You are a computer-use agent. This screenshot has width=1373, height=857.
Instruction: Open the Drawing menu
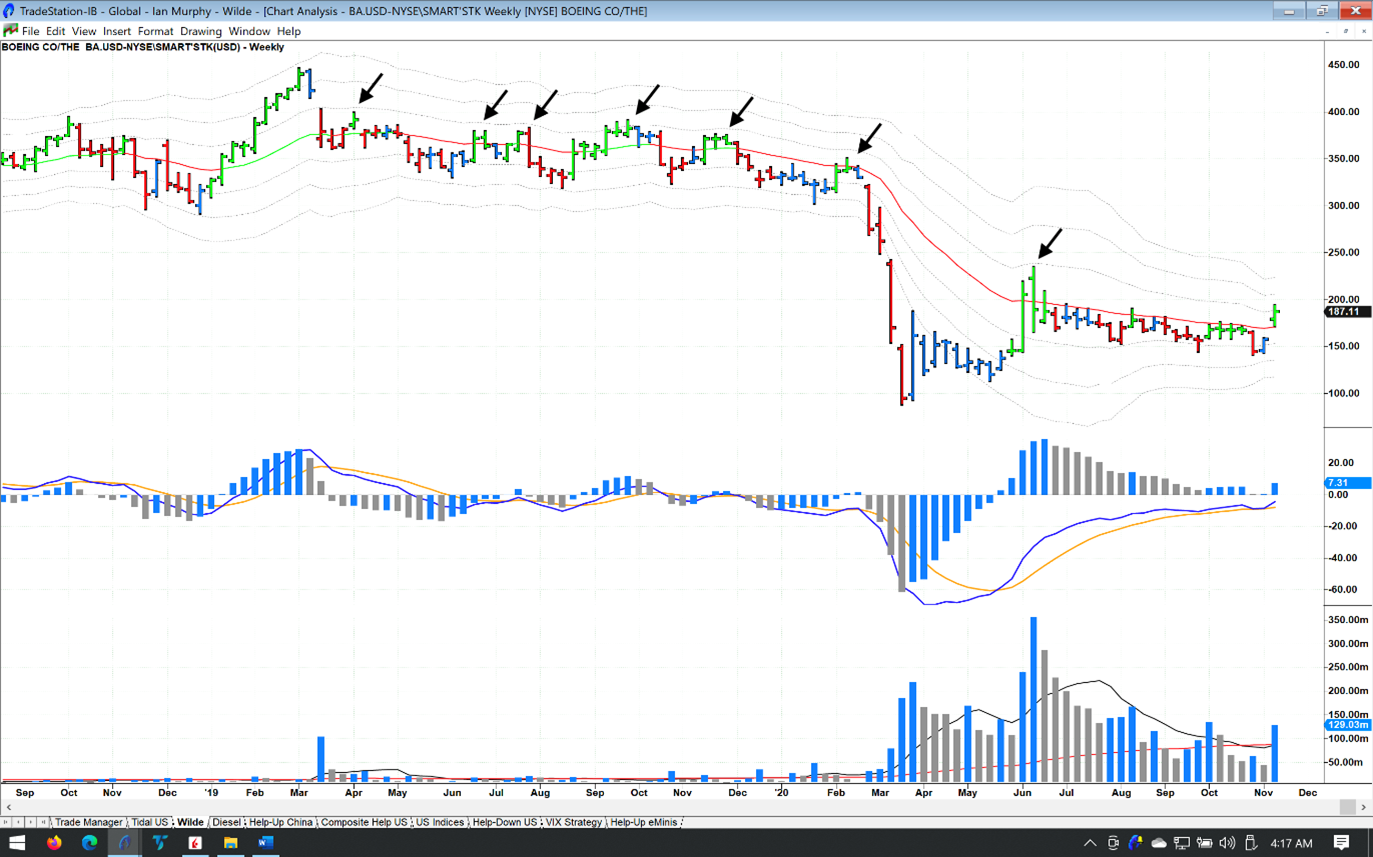[201, 31]
